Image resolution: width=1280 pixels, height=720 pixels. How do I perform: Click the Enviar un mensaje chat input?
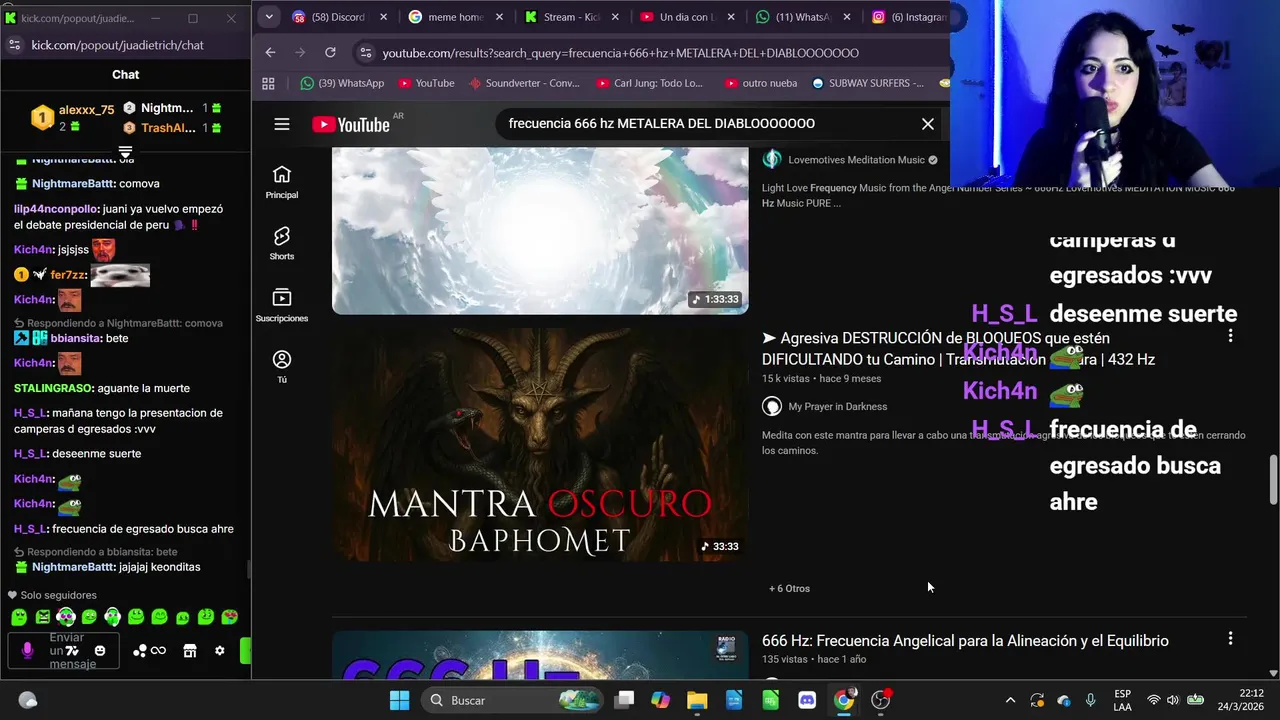coord(66,651)
